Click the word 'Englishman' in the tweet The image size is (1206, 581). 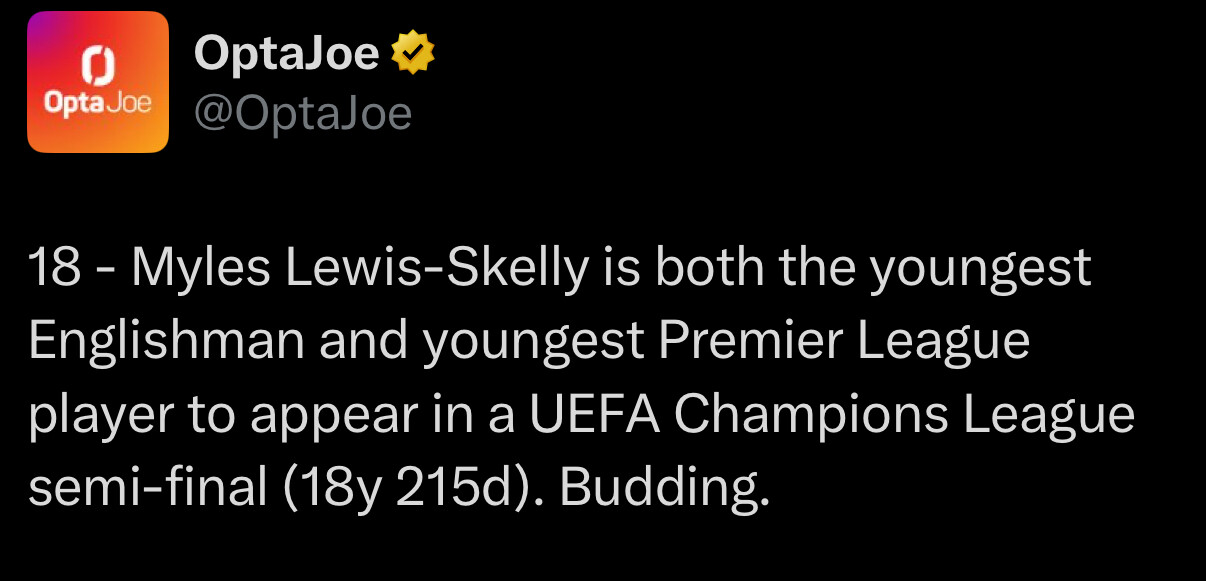point(166,342)
